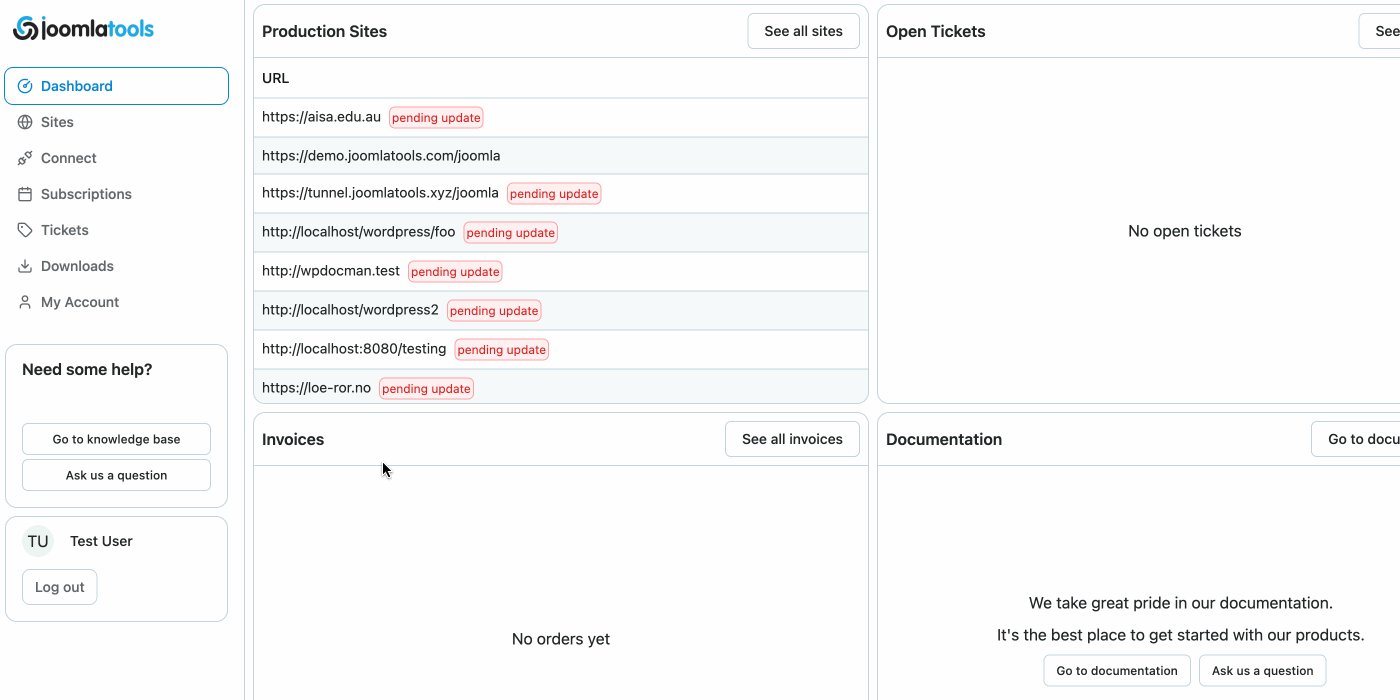Click the Connect plug icon
The height and width of the screenshot is (700, 1400).
point(25,158)
